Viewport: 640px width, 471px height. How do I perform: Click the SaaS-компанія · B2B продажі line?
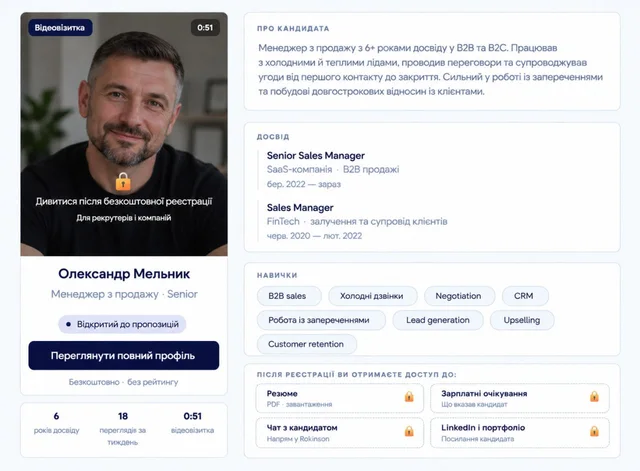click(x=333, y=169)
